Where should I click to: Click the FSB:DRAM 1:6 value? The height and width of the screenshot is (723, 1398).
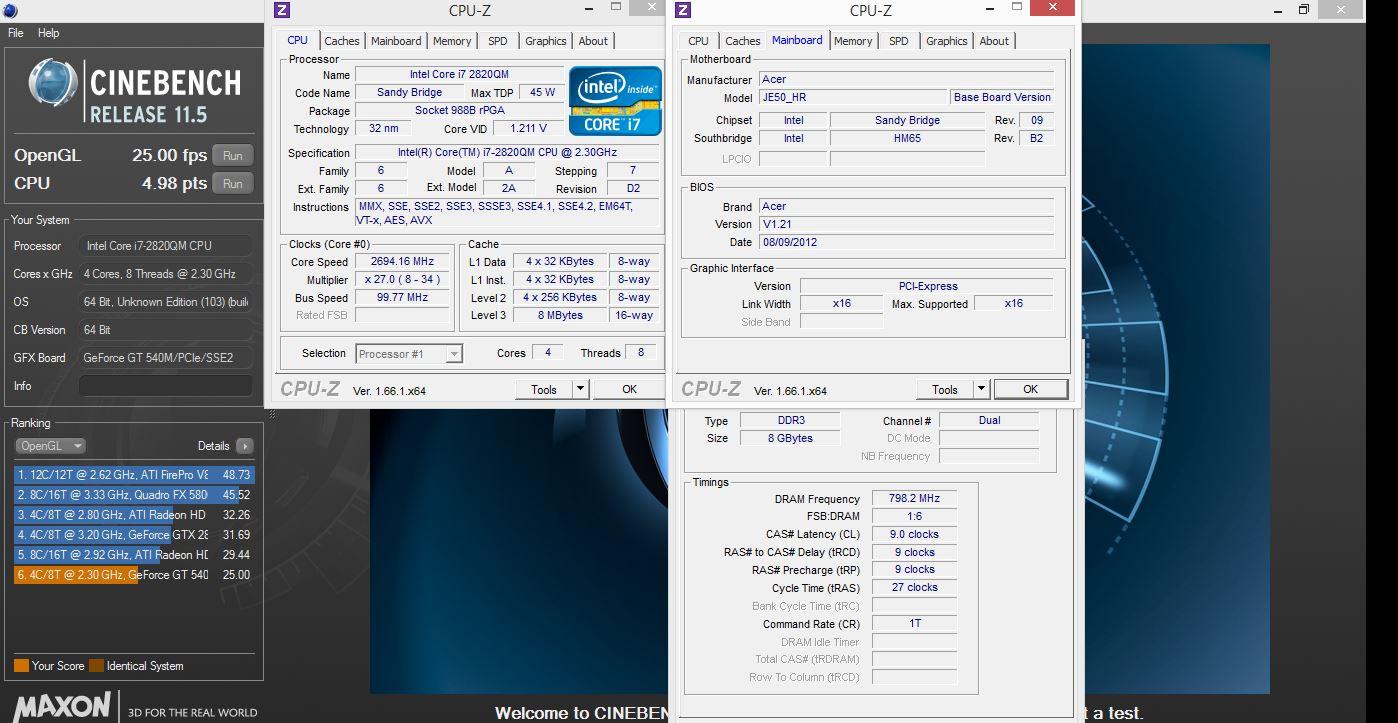(x=914, y=517)
